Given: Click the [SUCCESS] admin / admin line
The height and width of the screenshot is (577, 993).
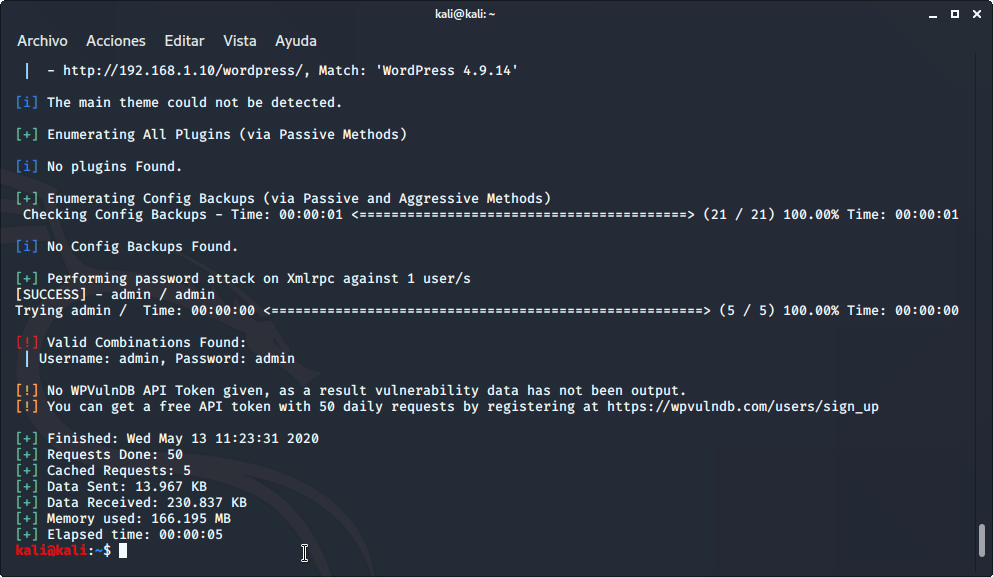Looking at the screenshot, I should coord(115,295).
